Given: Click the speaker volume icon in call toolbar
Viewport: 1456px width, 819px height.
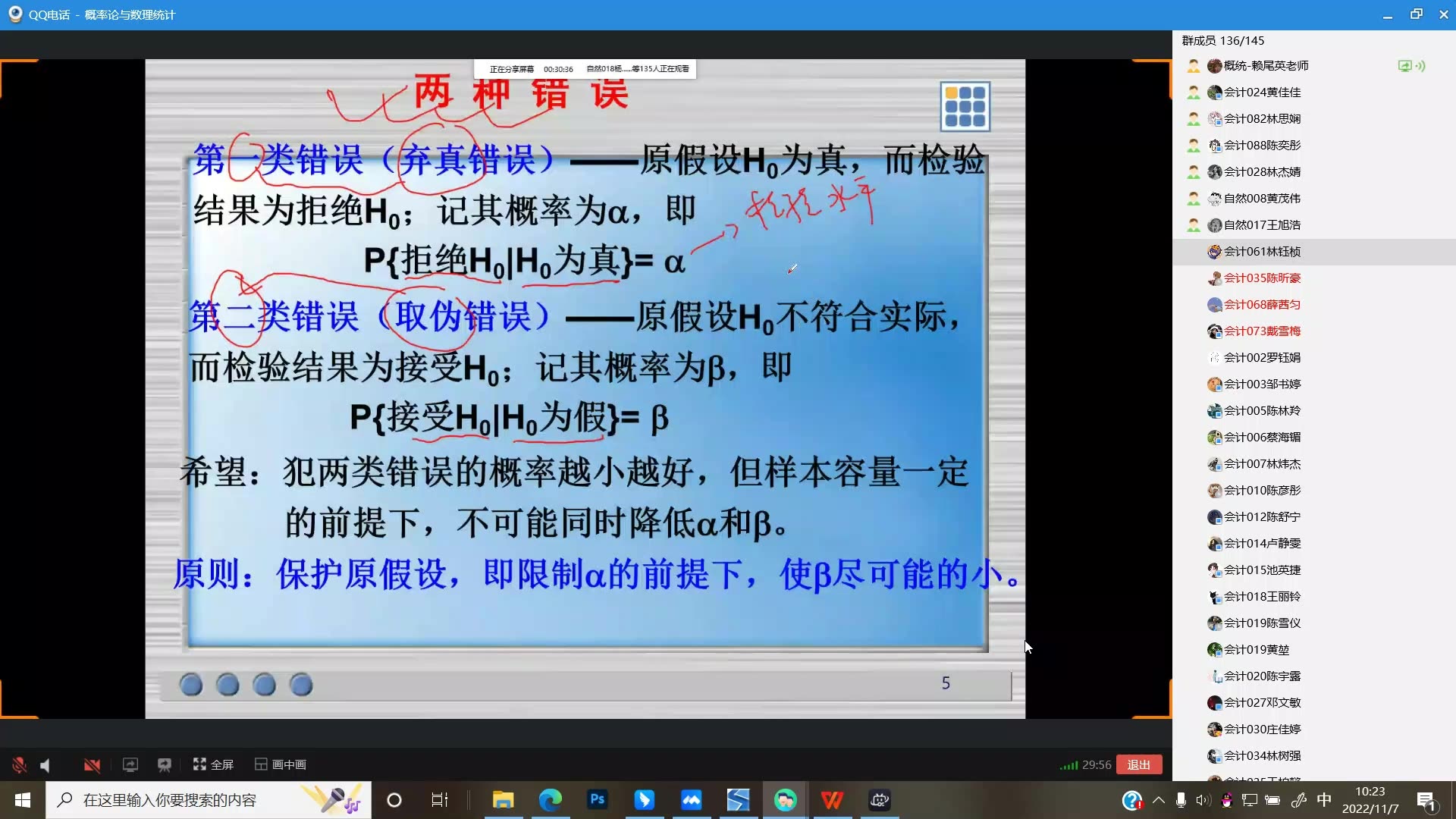Looking at the screenshot, I should [x=44, y=764].
